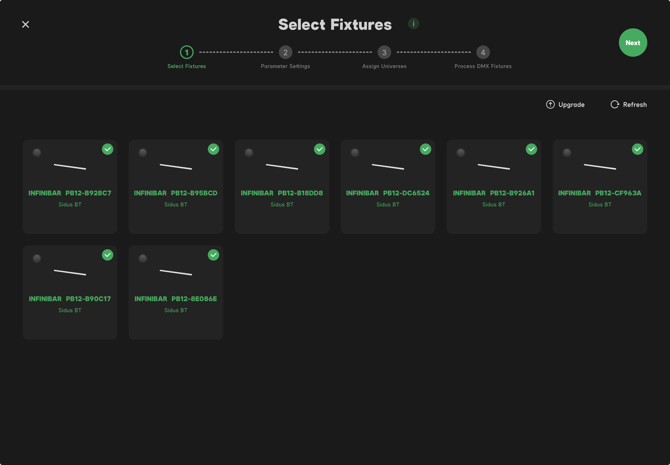
Task: Uncheck the PB12-B928C7 fixture checkmark
Action: pos(107,149)
